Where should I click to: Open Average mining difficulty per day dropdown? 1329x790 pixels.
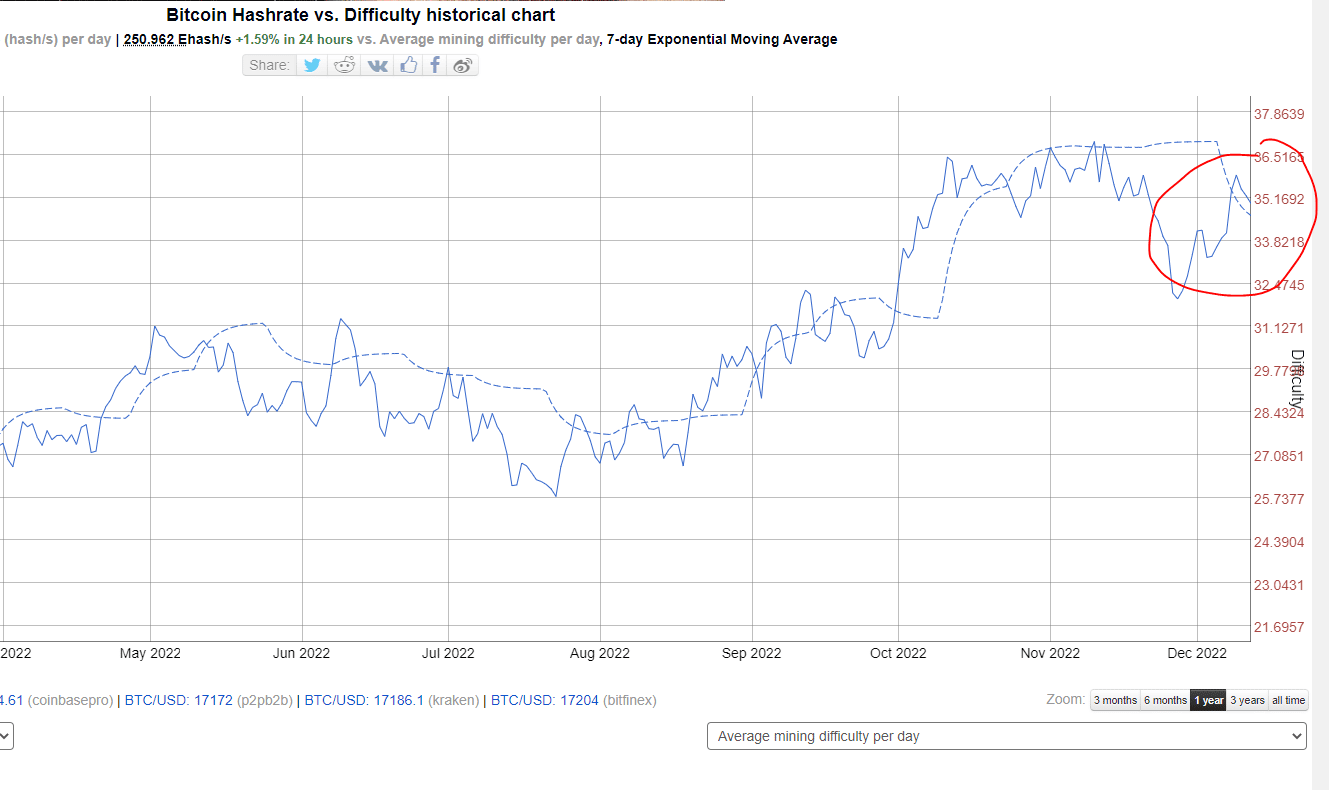point(1006,736)
